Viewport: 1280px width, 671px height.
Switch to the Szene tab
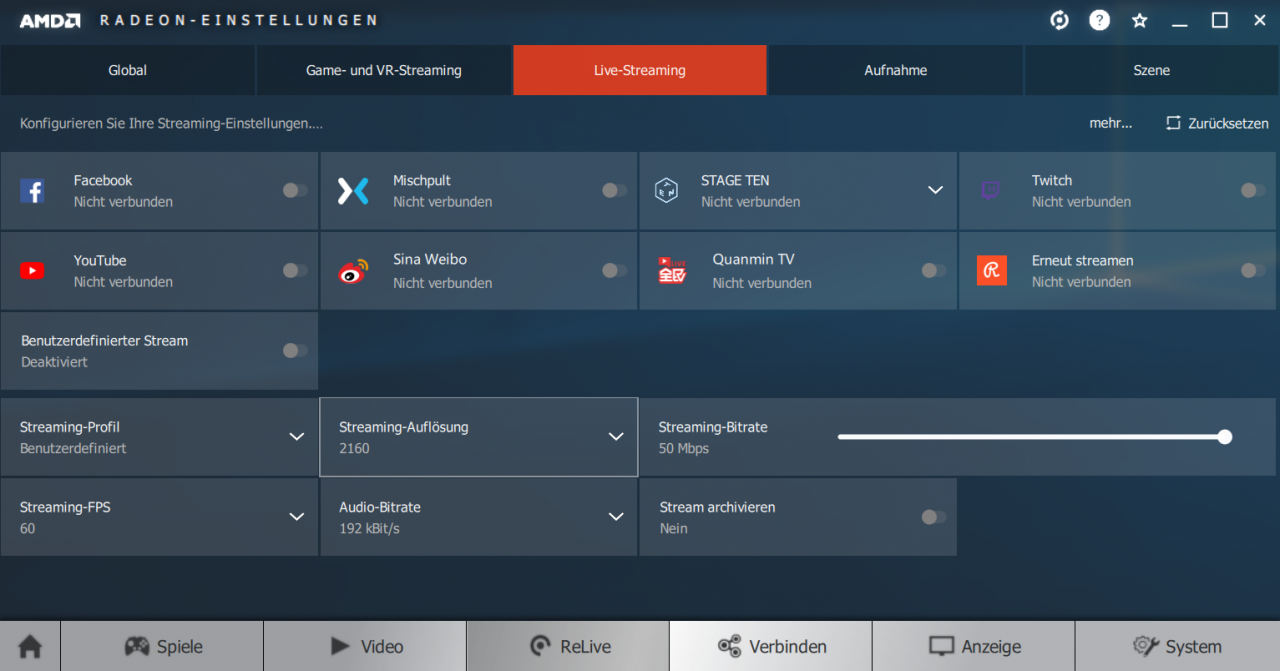[x=1152, y=70]
